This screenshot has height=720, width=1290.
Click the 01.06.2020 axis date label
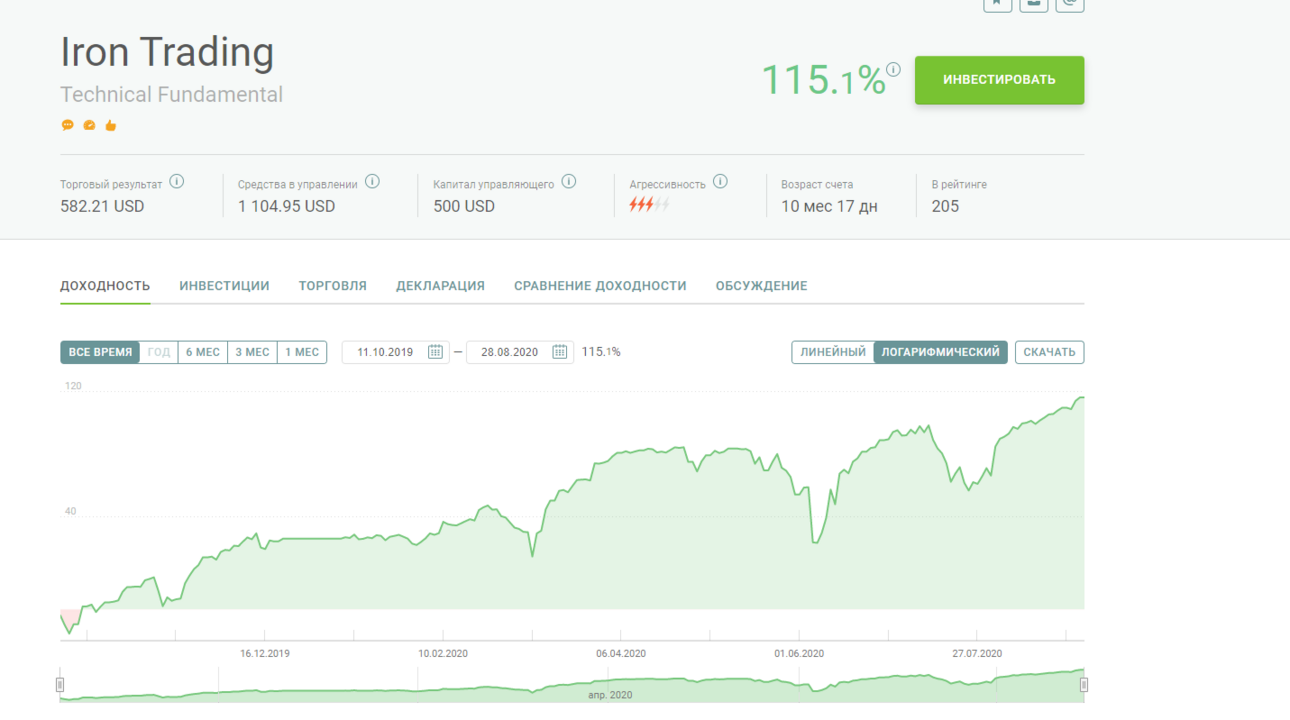(x=799, y=653)
